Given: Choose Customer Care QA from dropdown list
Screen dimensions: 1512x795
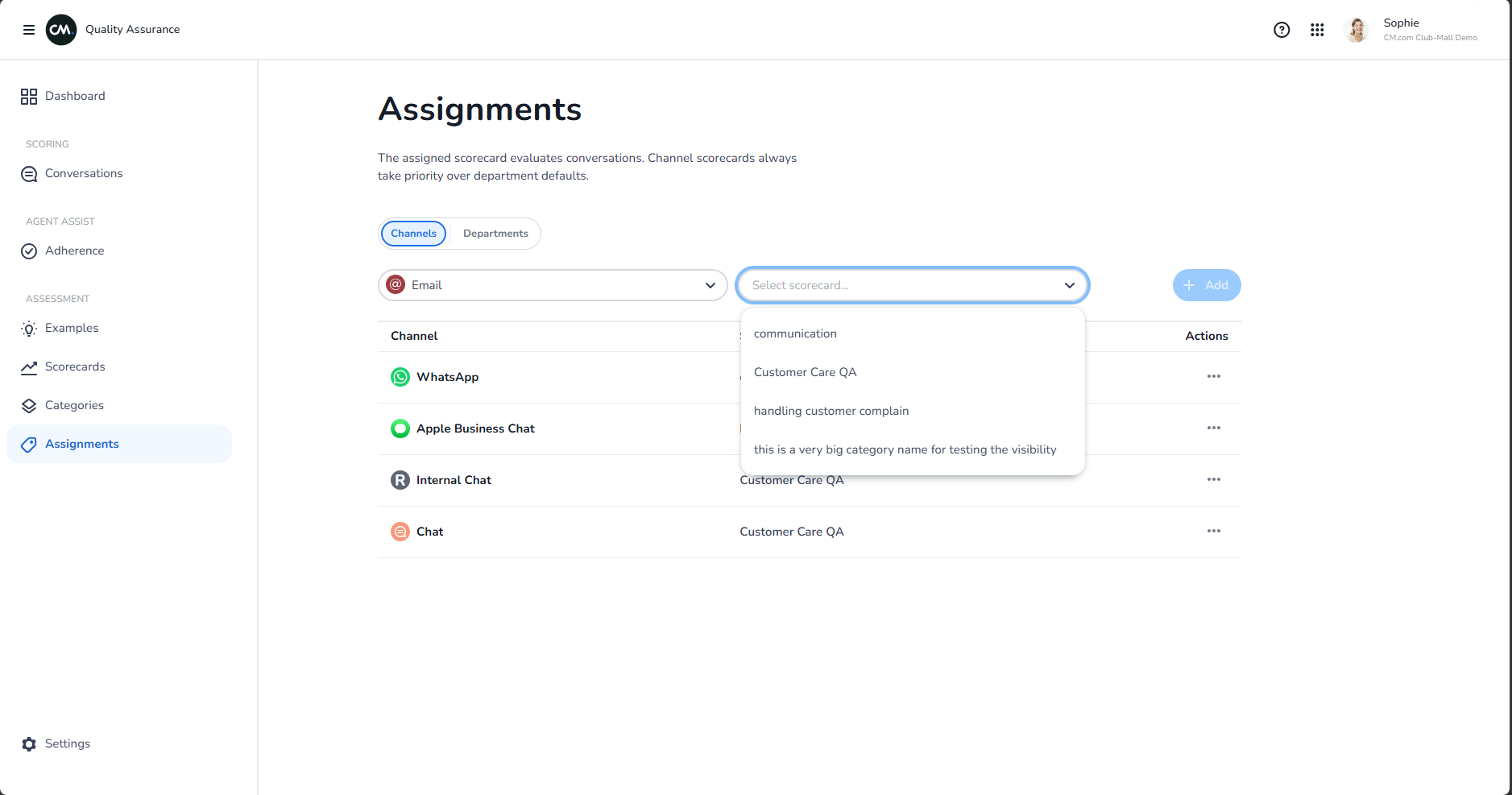Looking at the screenshot, I should click(x=913, y=372).
